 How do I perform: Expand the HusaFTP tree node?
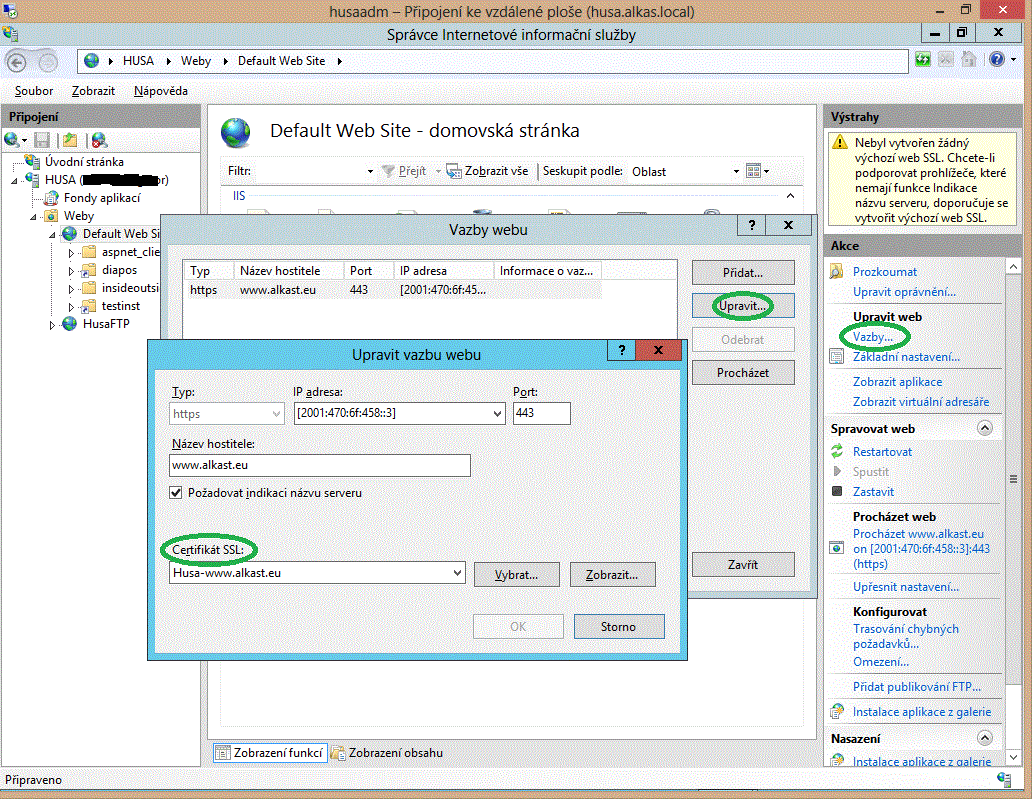tap(53, 325)
